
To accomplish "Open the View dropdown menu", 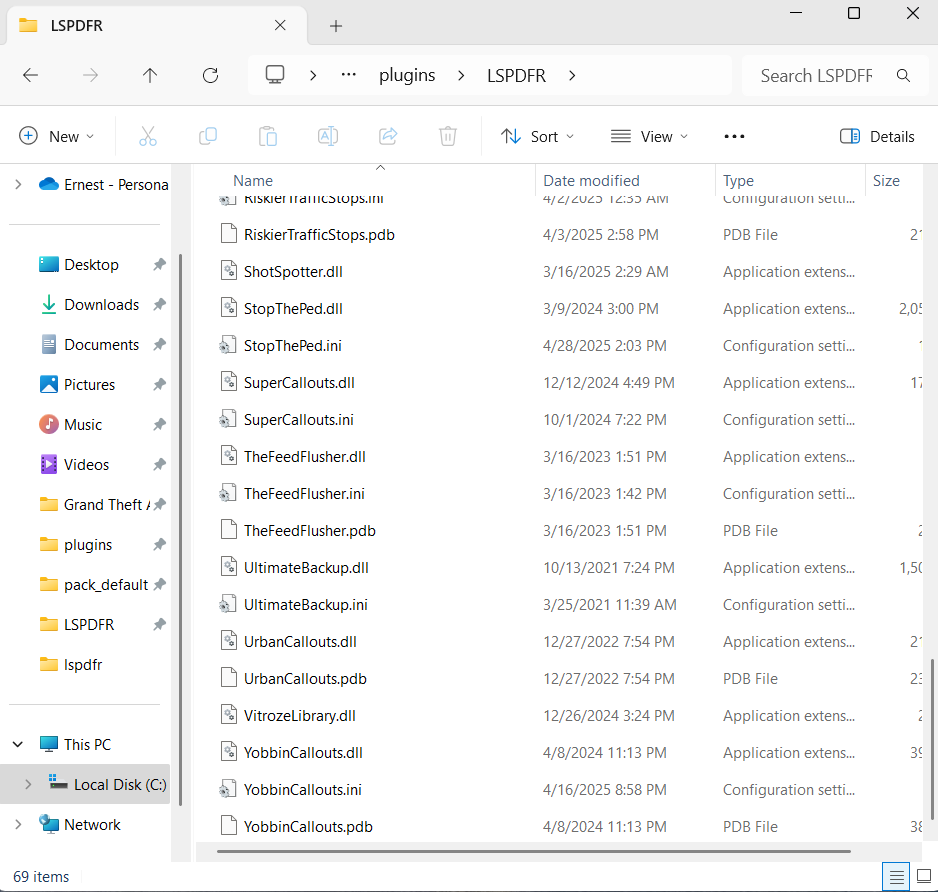I will 649,136.
